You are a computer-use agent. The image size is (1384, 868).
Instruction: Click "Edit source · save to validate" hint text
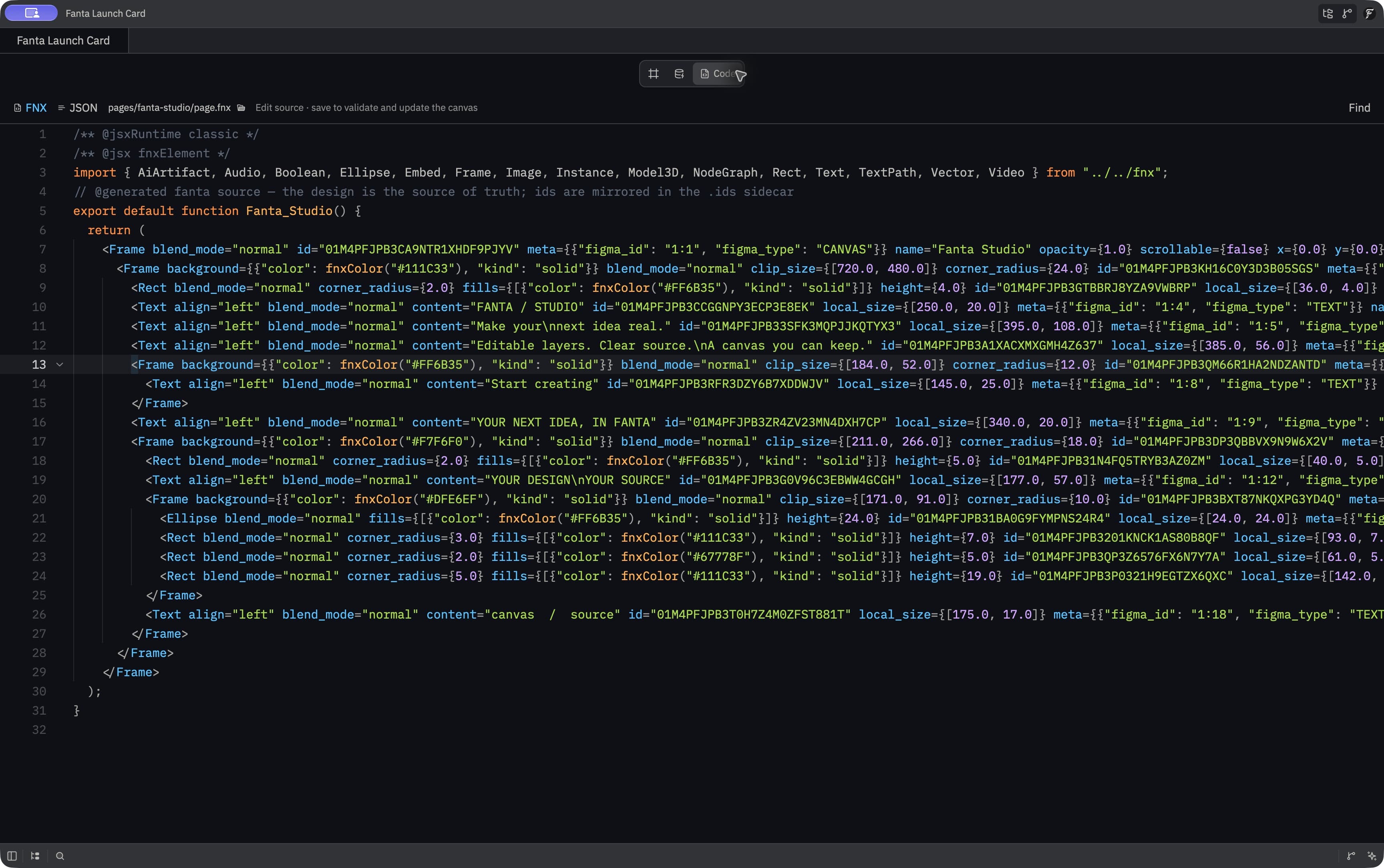(366, 107)
